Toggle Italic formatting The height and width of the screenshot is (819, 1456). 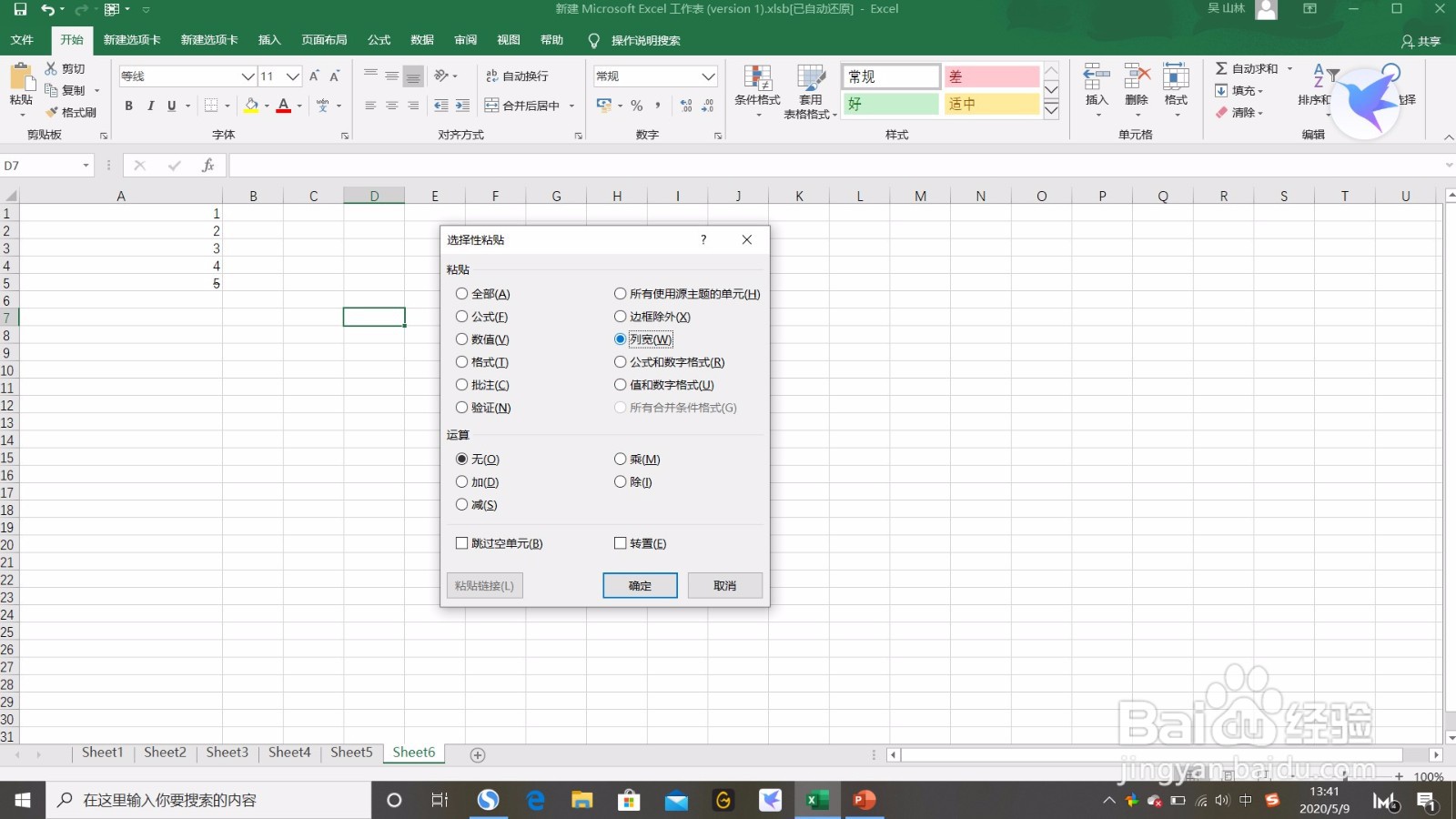click(x=150, y=106)
